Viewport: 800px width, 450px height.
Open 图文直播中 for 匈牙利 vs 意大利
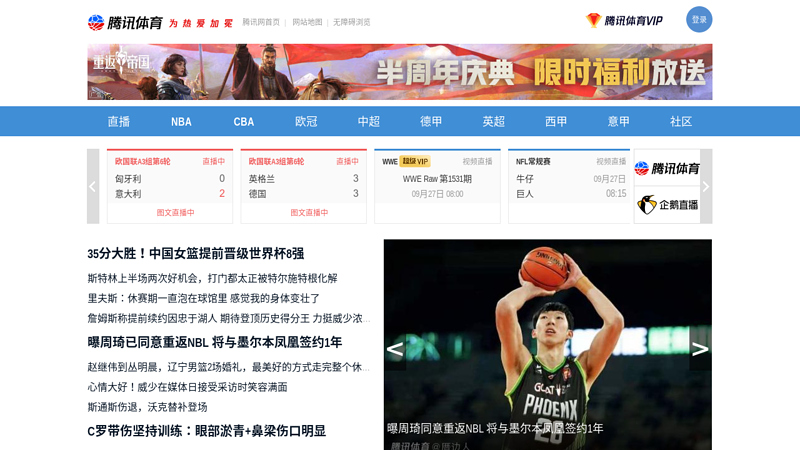175,212
